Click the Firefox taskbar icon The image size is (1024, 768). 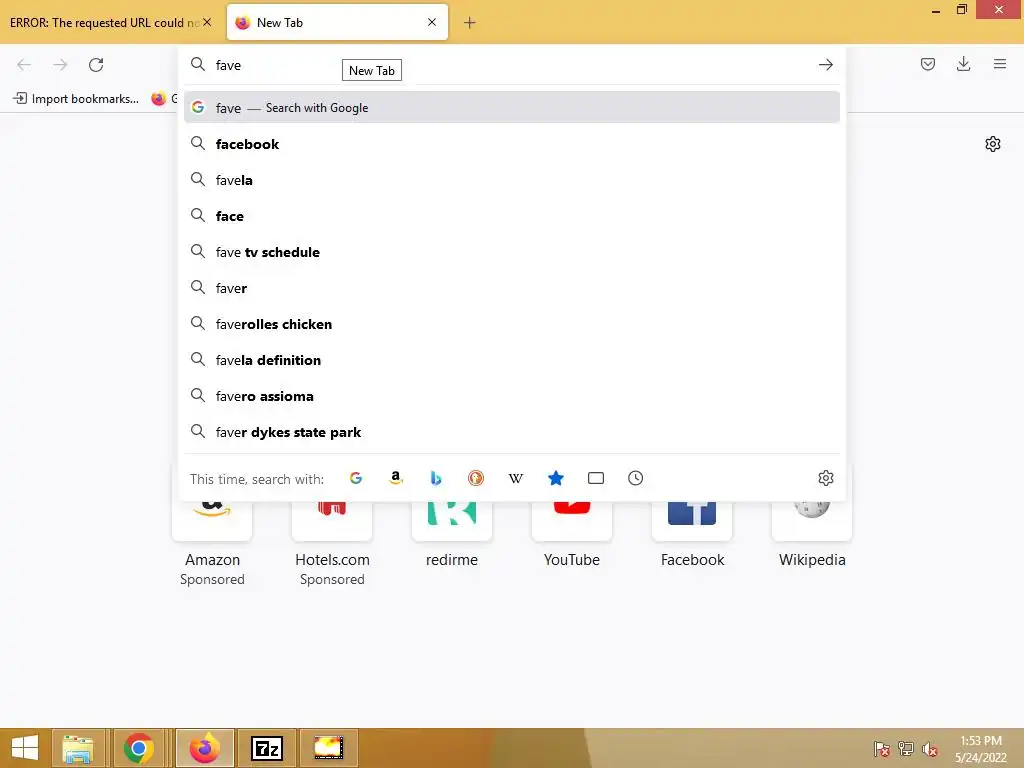[x=204, y=748]
